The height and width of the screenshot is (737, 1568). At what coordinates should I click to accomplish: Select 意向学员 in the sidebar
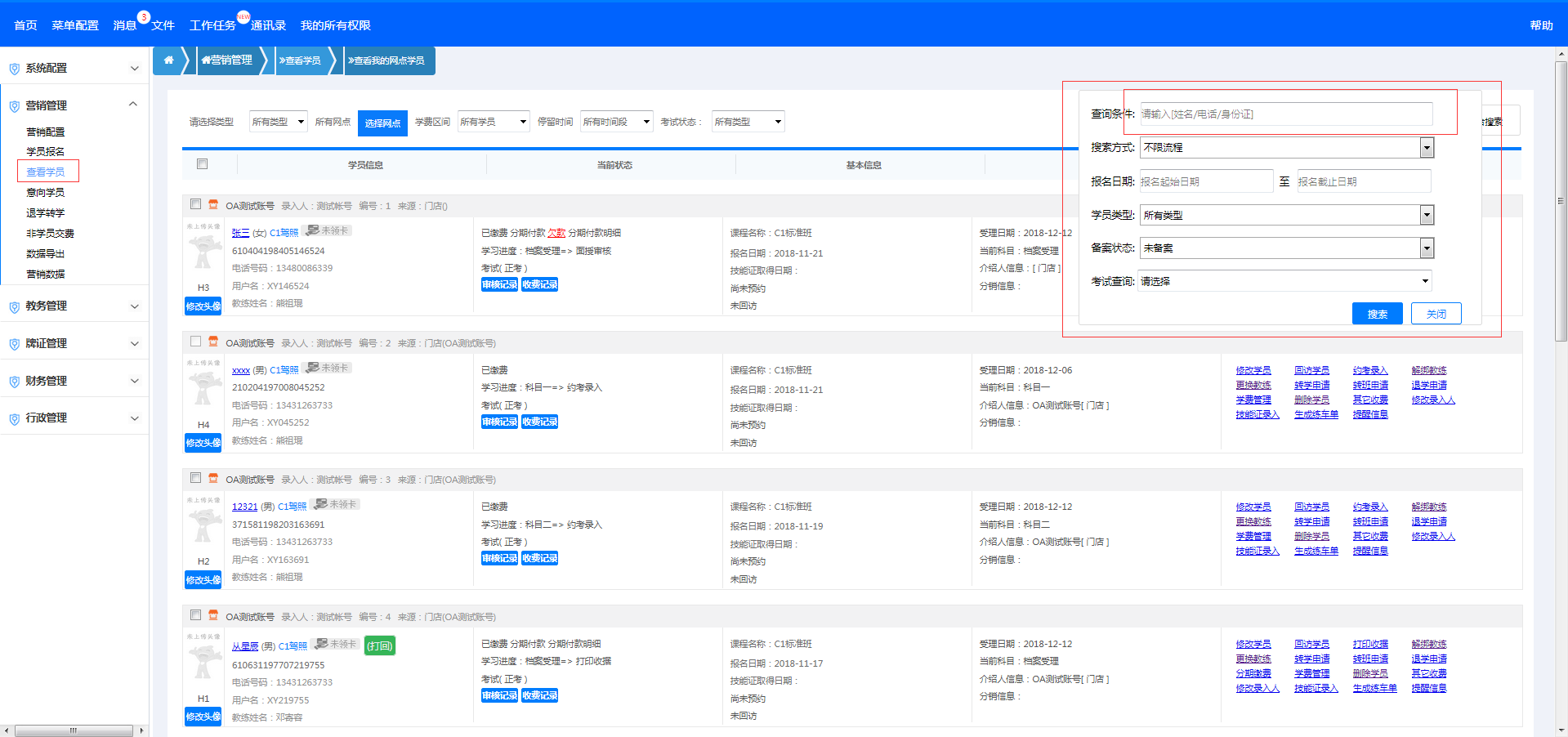coord(45,193)
